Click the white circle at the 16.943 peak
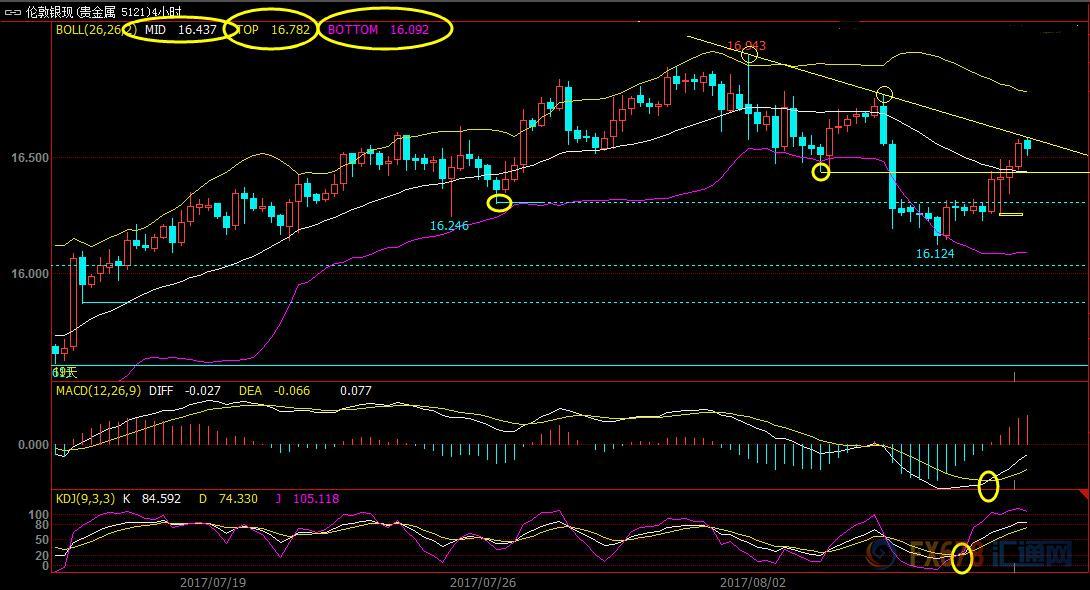The width and height of the screenshot is (1090, 590). tap(749, 54)
